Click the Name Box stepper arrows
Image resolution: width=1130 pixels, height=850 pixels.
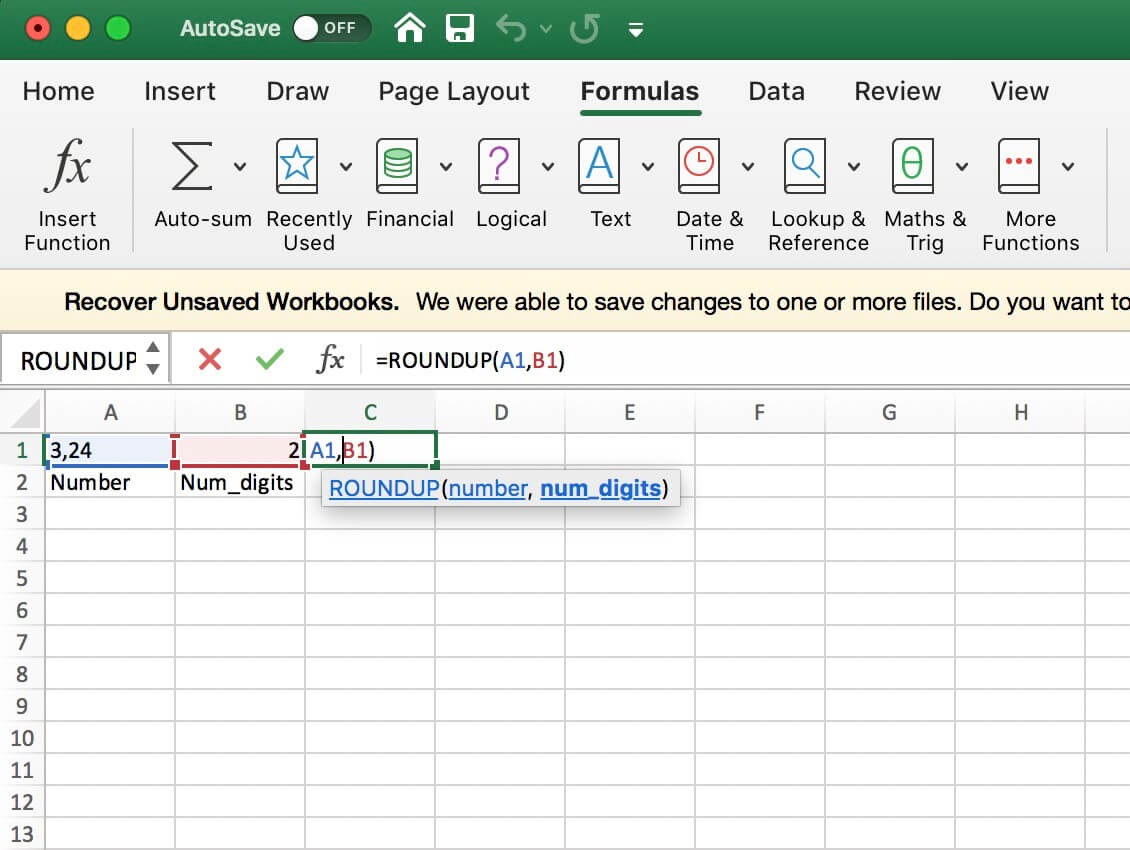(152, 359)
